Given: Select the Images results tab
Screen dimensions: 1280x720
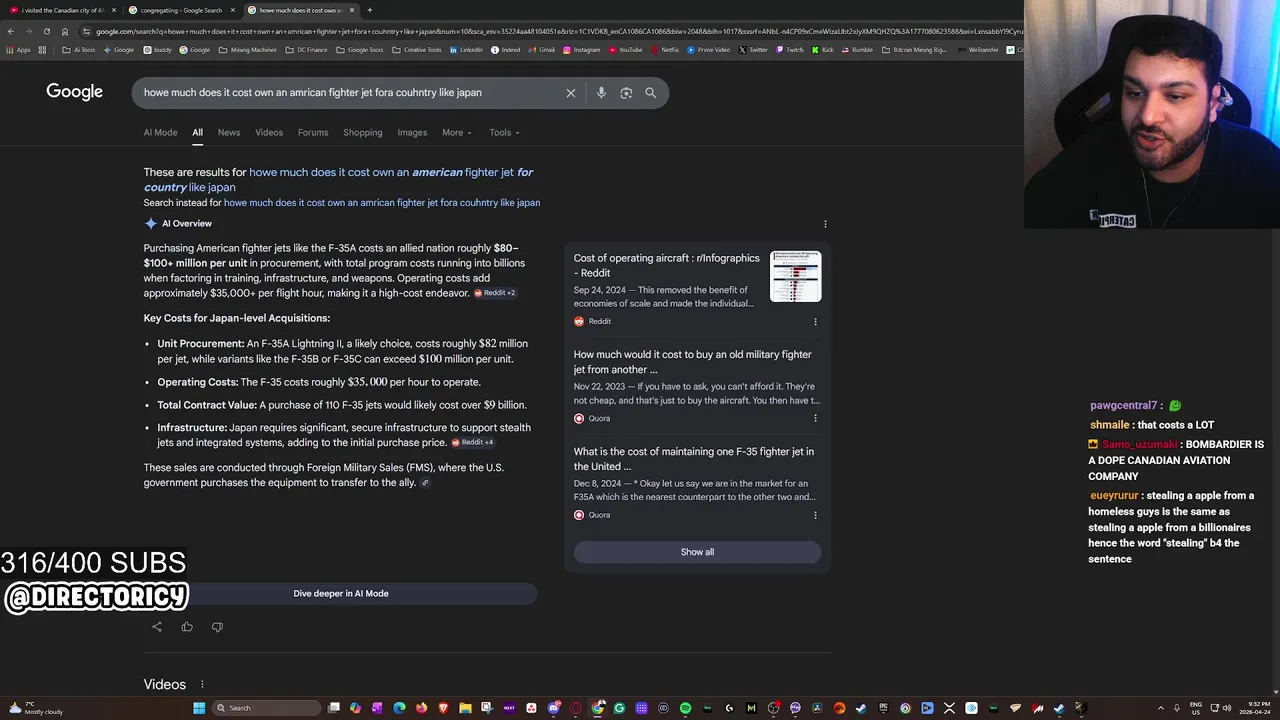Looking at the screenshot, I should [x=412, y=132].
